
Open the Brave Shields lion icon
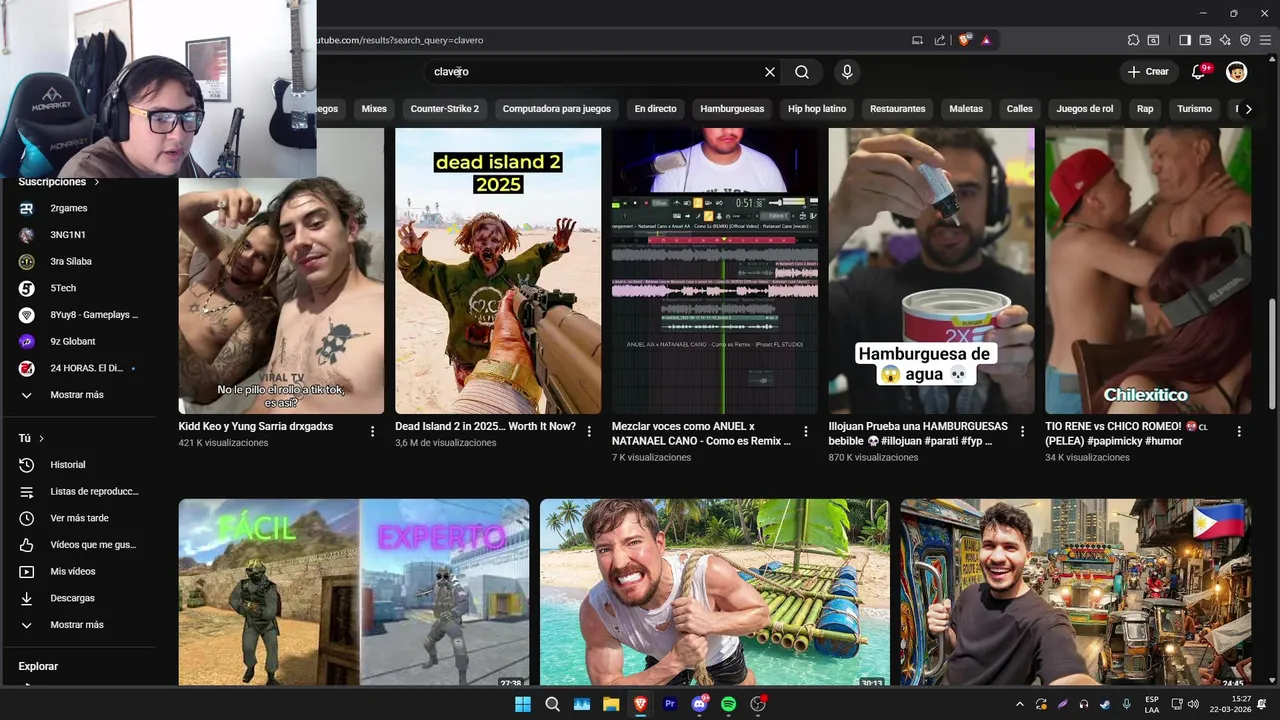(965, 40)
